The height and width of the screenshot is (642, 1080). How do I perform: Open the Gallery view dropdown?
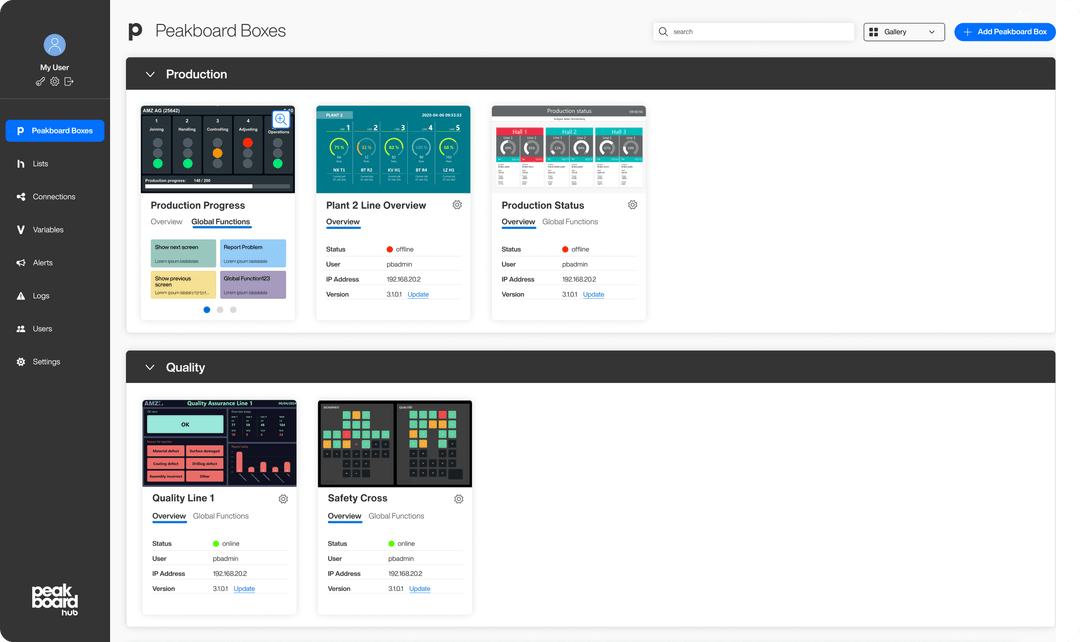point(903,31)
